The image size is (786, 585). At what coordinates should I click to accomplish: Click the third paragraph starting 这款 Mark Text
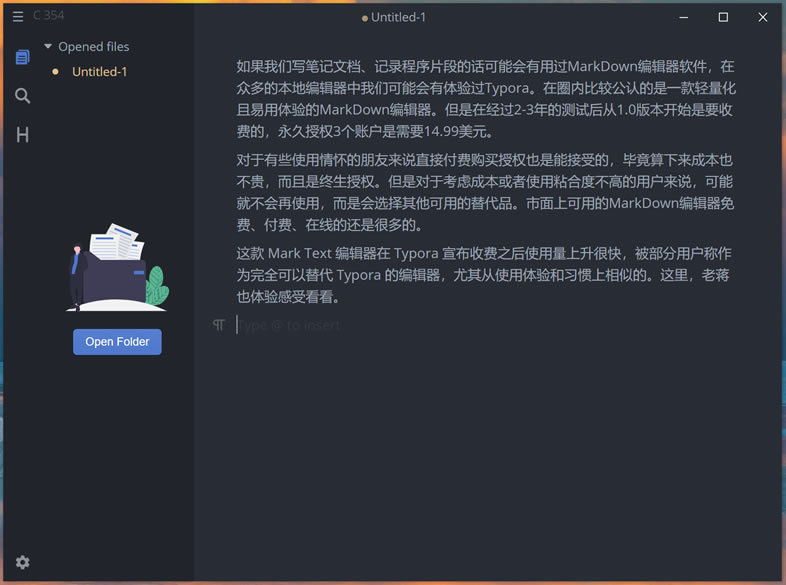pos(484,275)
